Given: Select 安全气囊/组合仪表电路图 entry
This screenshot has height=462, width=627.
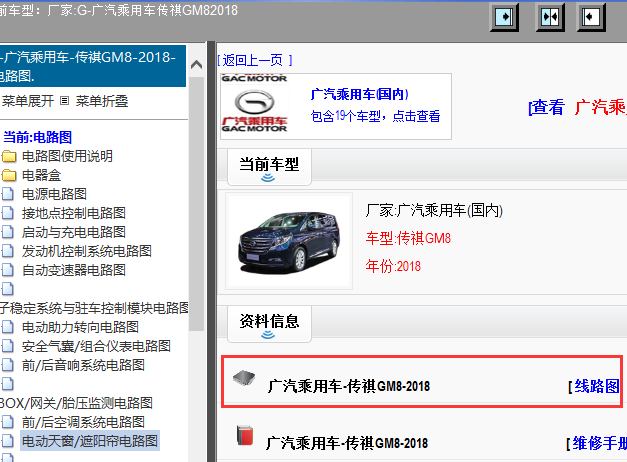Looking at the screenshot, I should [x=96, y=346].
